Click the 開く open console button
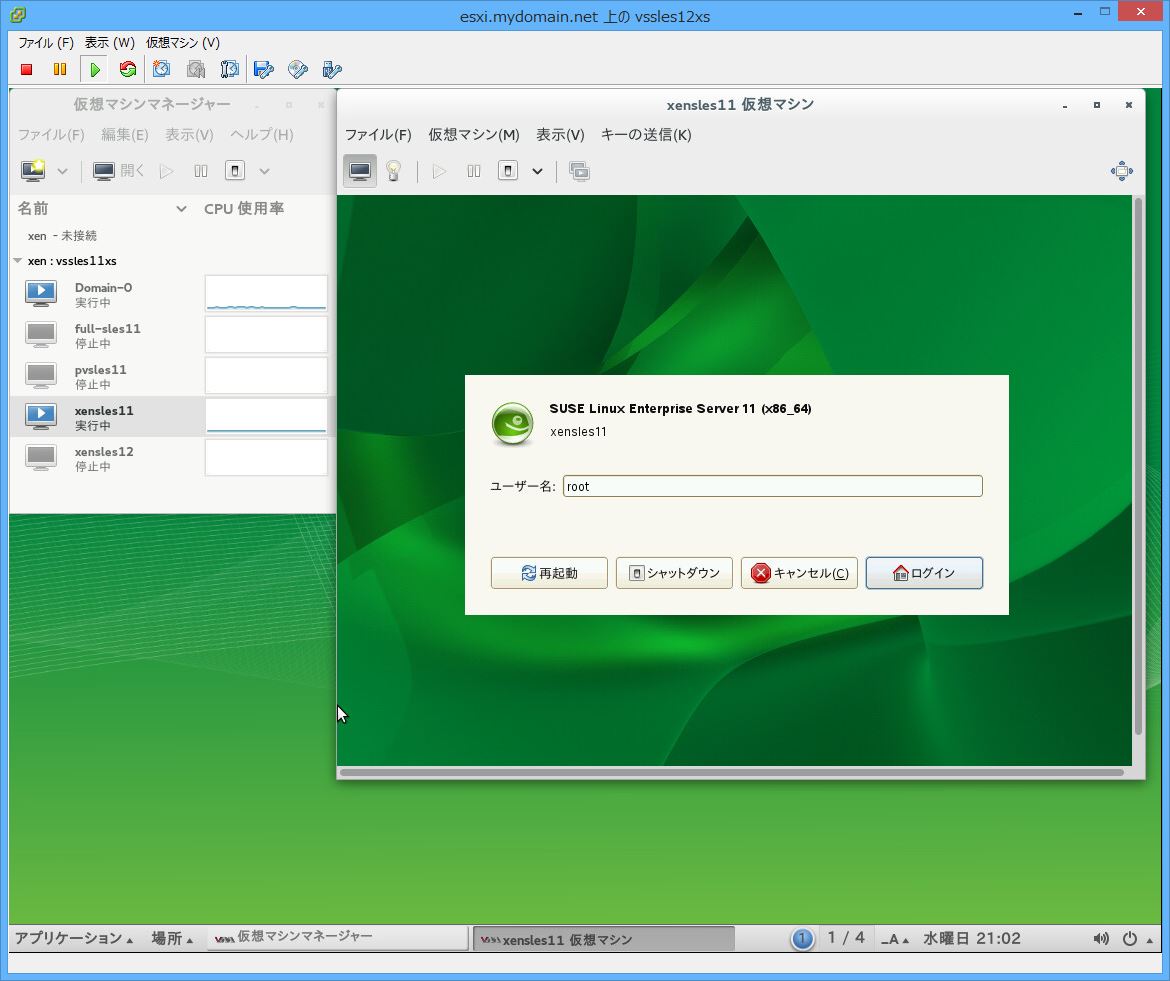Screen dimensions: 1170x981 click(x=119, y=171)
